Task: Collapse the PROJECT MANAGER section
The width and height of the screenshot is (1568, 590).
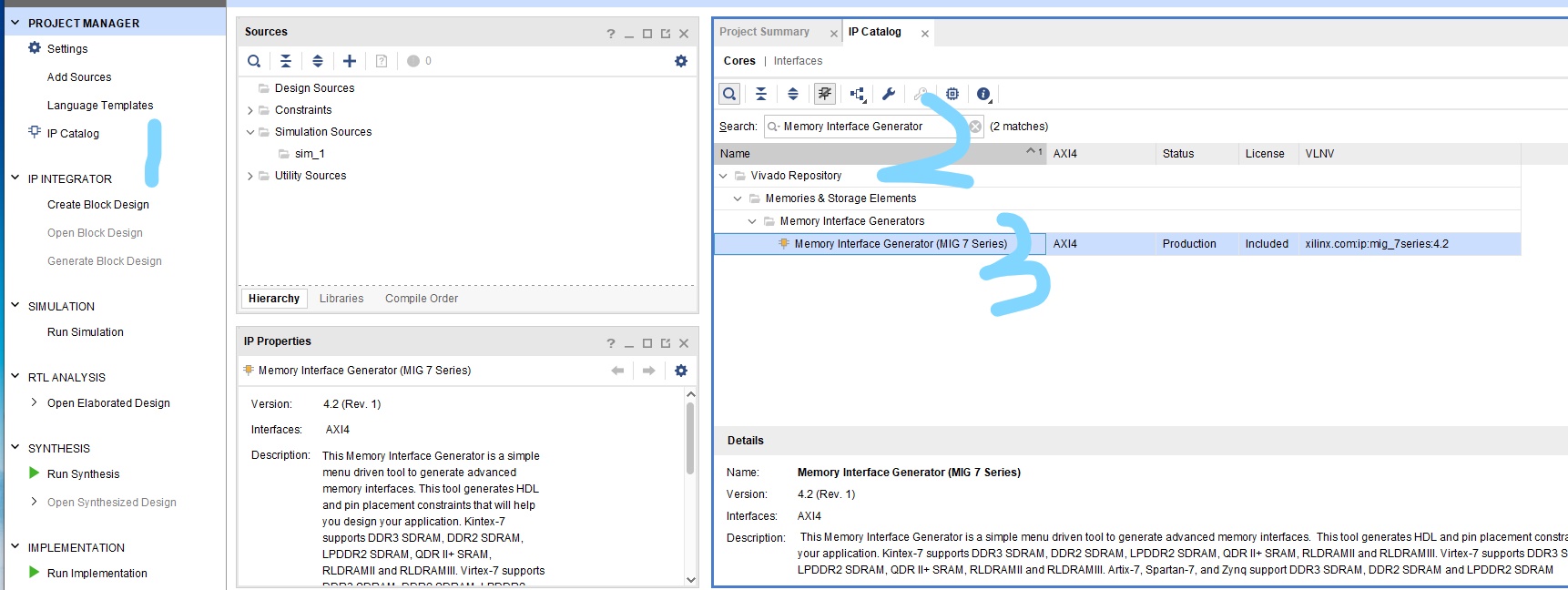Action: [x=15, y=23]
